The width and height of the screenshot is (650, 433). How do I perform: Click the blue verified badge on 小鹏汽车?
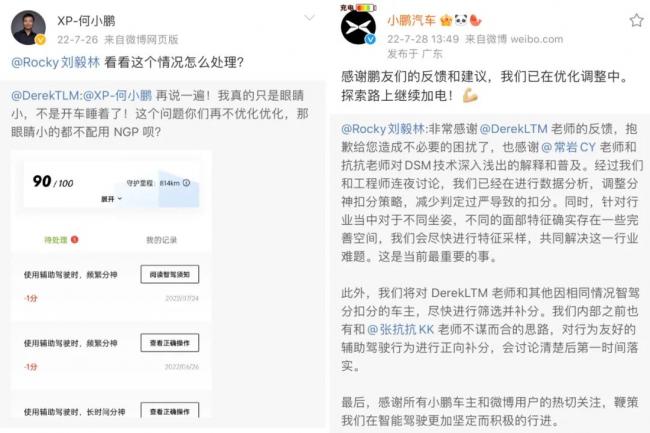tap(371, 39)
